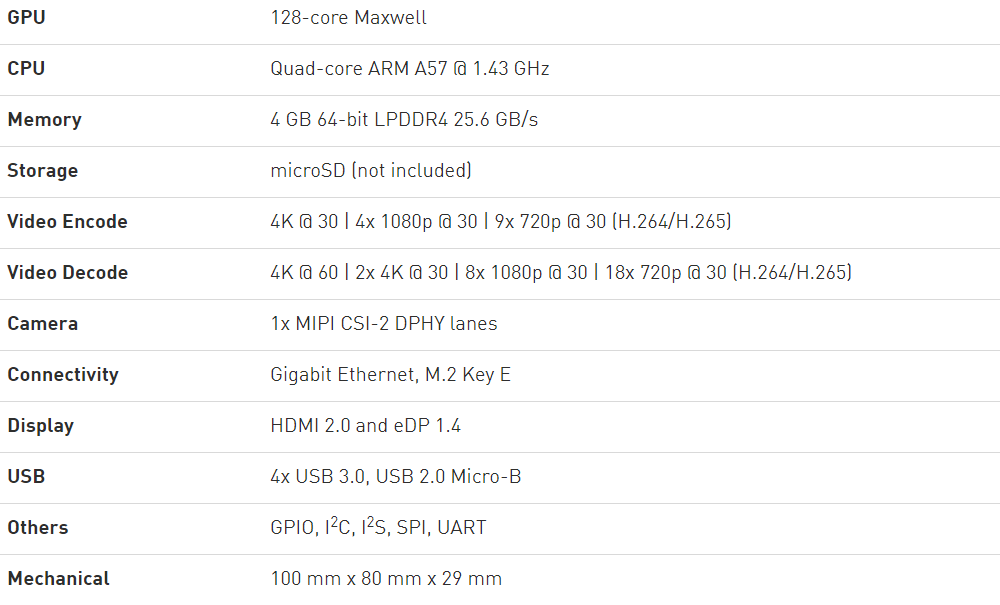This screenshot has height=605, width=1000.
Task: Click the MIPI CSI-2 DPHY lanes text
Action: (x=383, y=324)
